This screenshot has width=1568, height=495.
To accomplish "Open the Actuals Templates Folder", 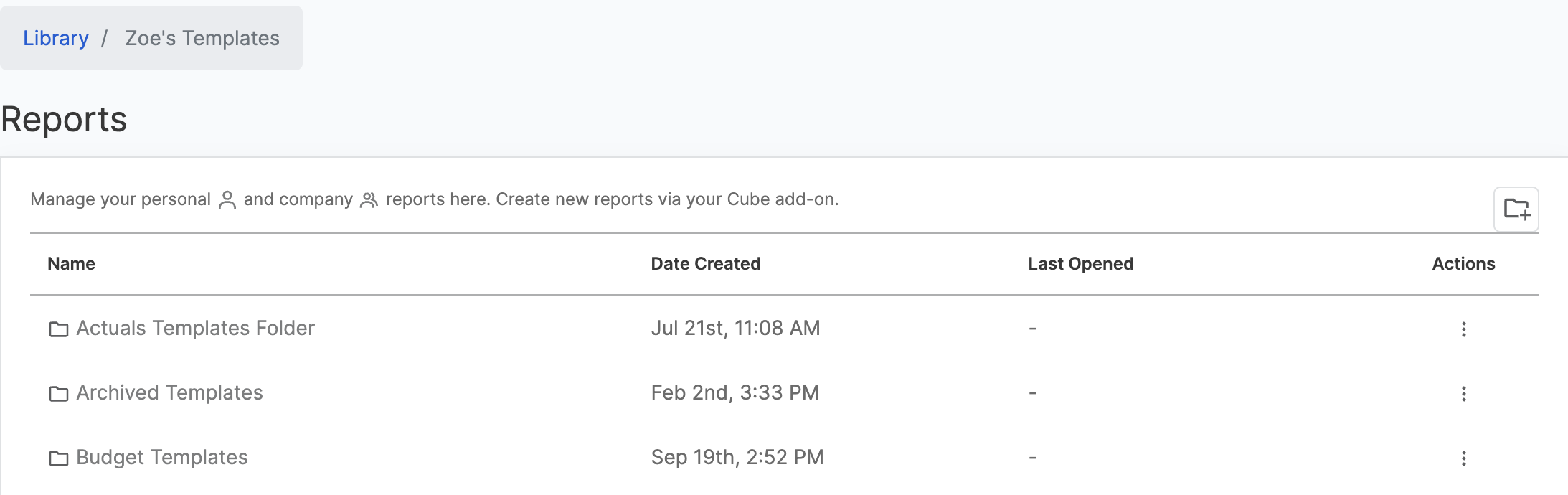I will click(195, 328).
